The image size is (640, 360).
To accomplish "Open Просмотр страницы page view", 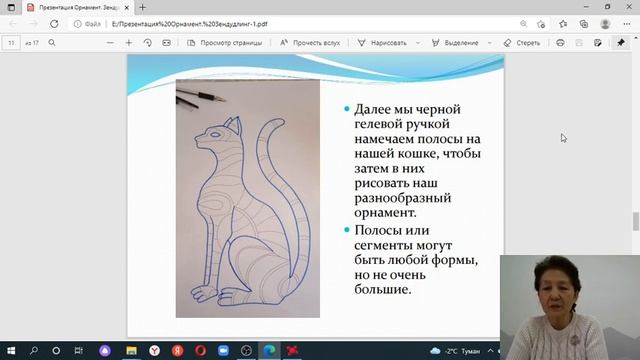I will [224, 43].
